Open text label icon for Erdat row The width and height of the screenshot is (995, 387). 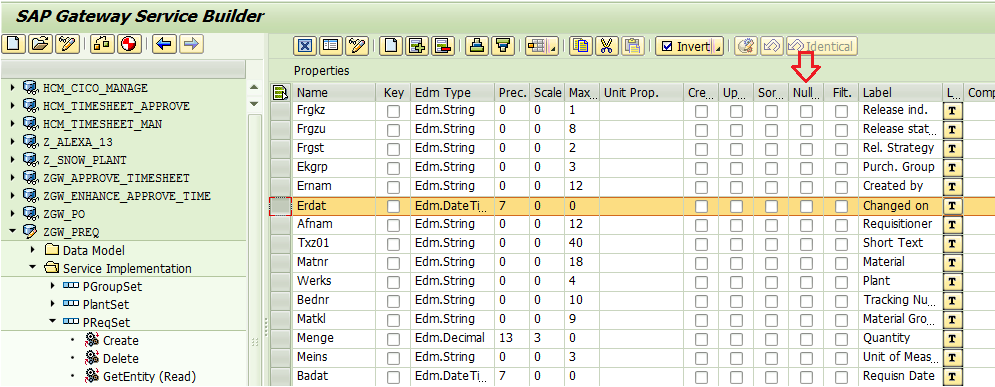click(952, 206)
